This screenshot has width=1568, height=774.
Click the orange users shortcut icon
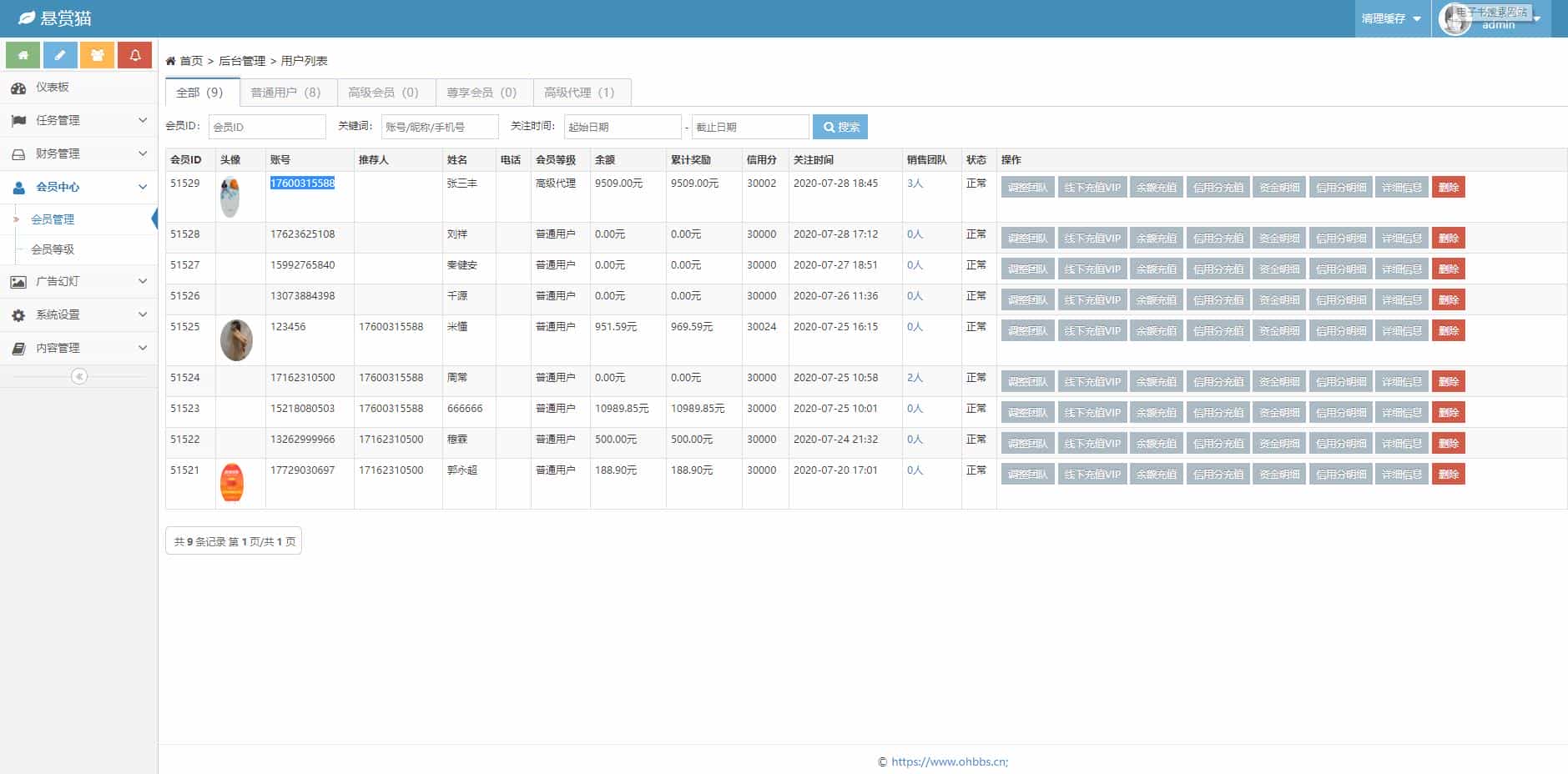[98, 55]
